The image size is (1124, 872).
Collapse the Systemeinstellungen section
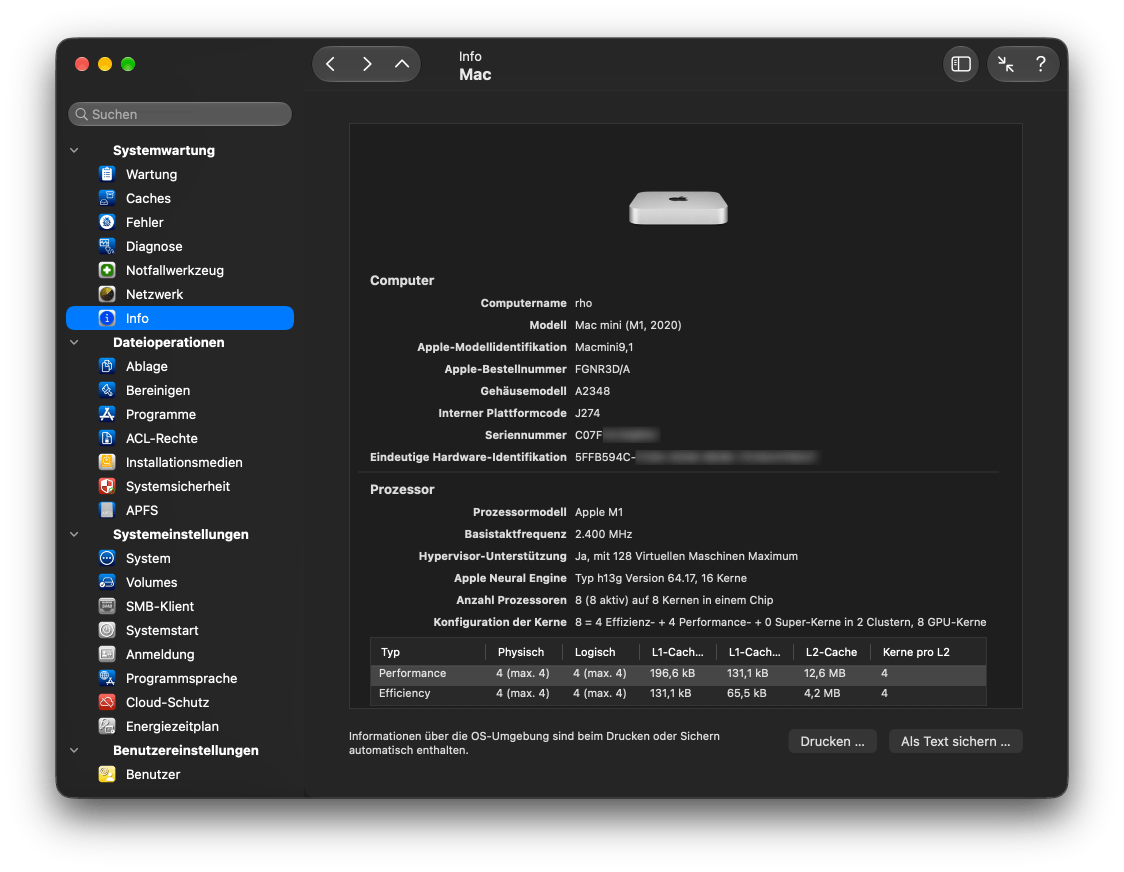point(75,534)
